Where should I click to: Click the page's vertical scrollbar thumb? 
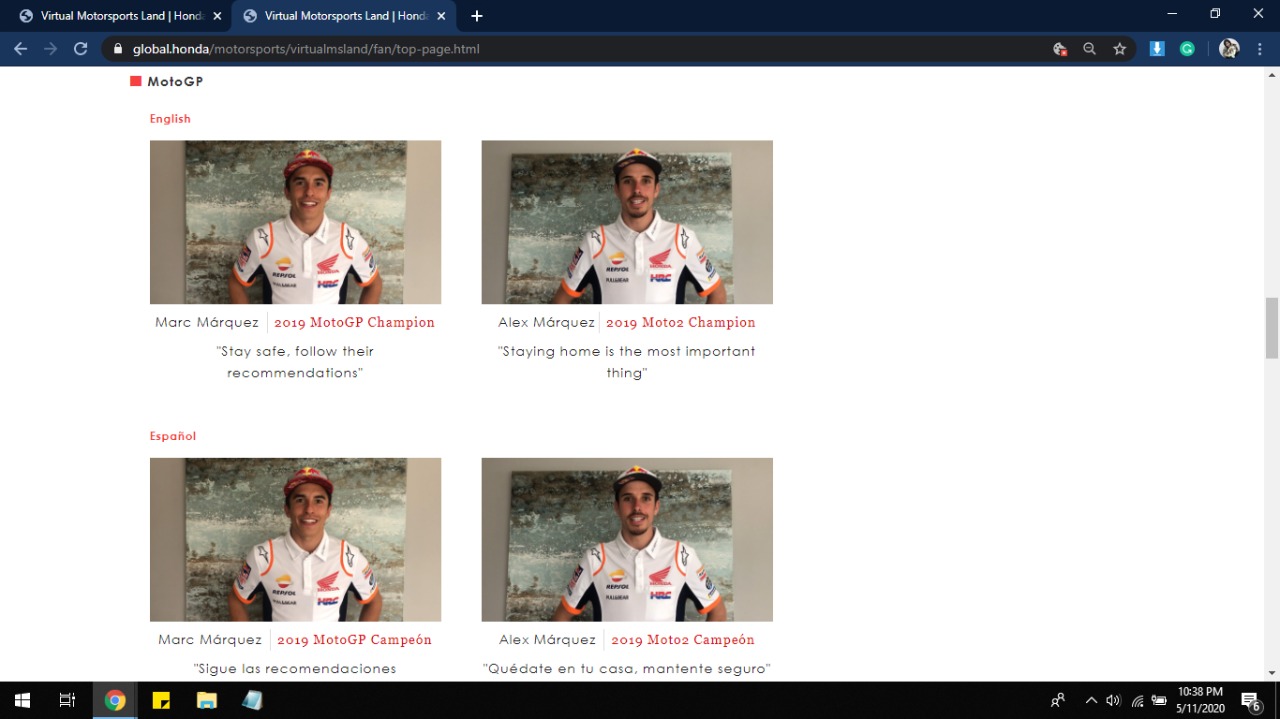[1272, 327]
